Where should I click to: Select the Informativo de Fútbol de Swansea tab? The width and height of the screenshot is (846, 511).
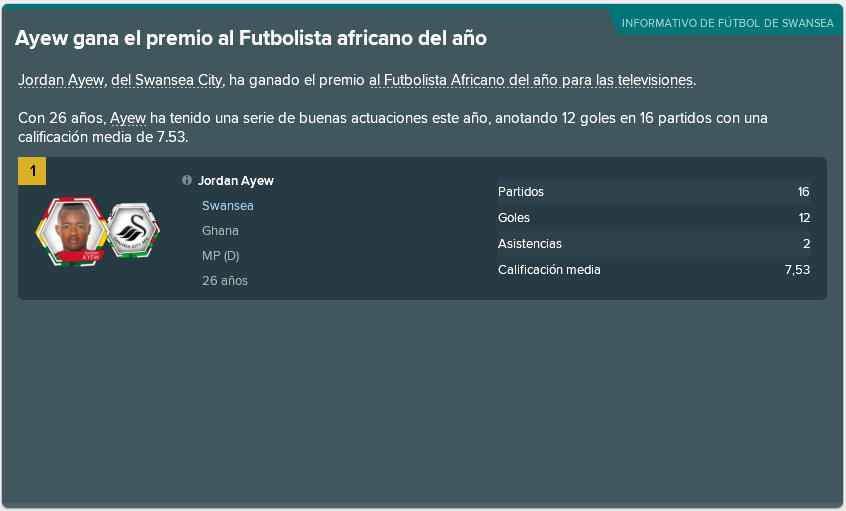point(727,23)
